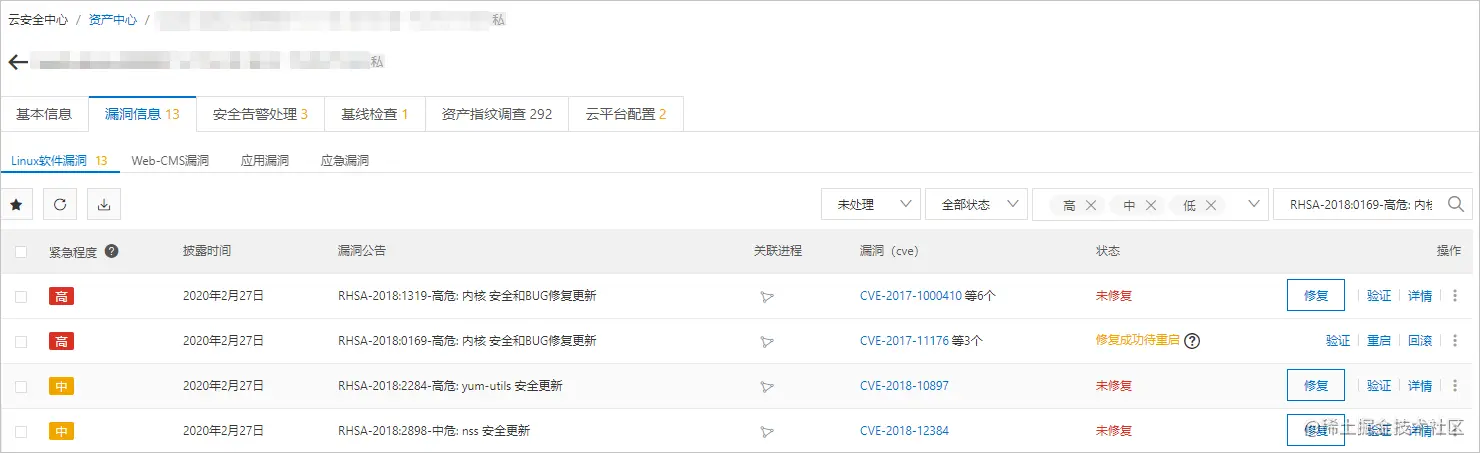Click the 高 severity badge in RHSA-2018:1319 row
The height and width of the screenshot is (453, 1480).
pyautogui.click(x=61, y=296)
